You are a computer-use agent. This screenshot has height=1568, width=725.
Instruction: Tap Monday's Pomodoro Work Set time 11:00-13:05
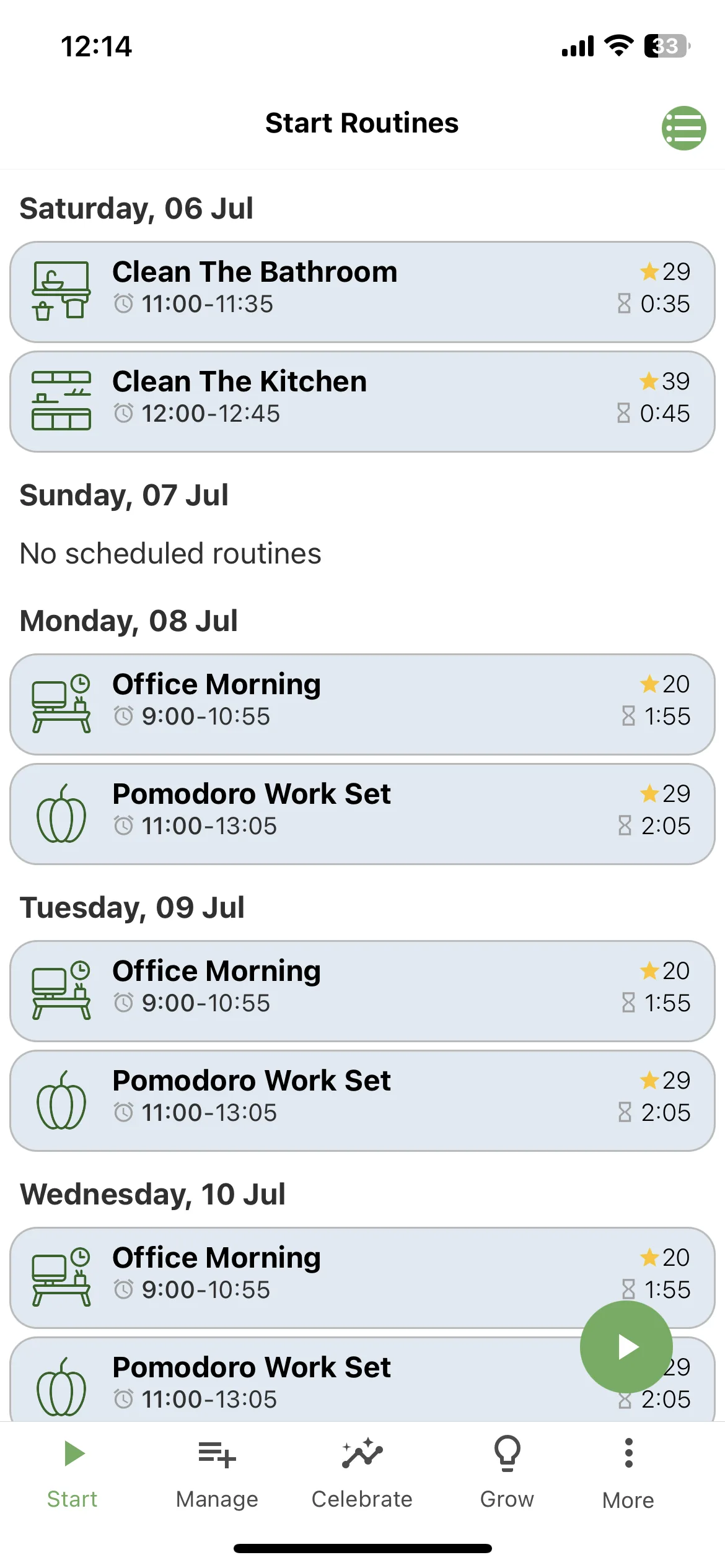[x=209, y=826]
